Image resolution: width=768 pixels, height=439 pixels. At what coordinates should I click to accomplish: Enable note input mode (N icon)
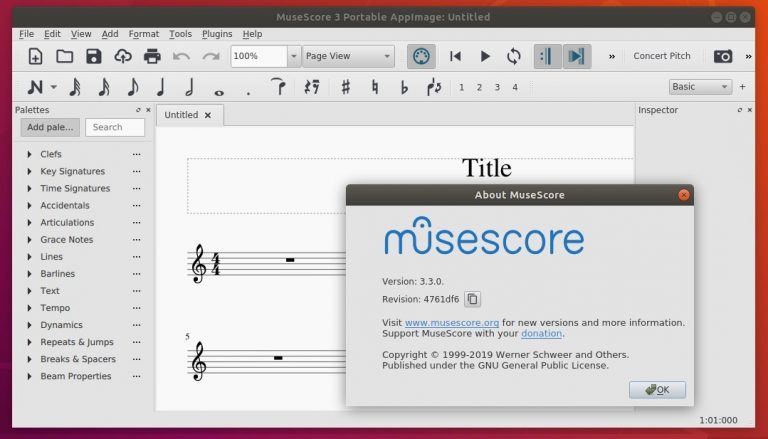[35, 87]
